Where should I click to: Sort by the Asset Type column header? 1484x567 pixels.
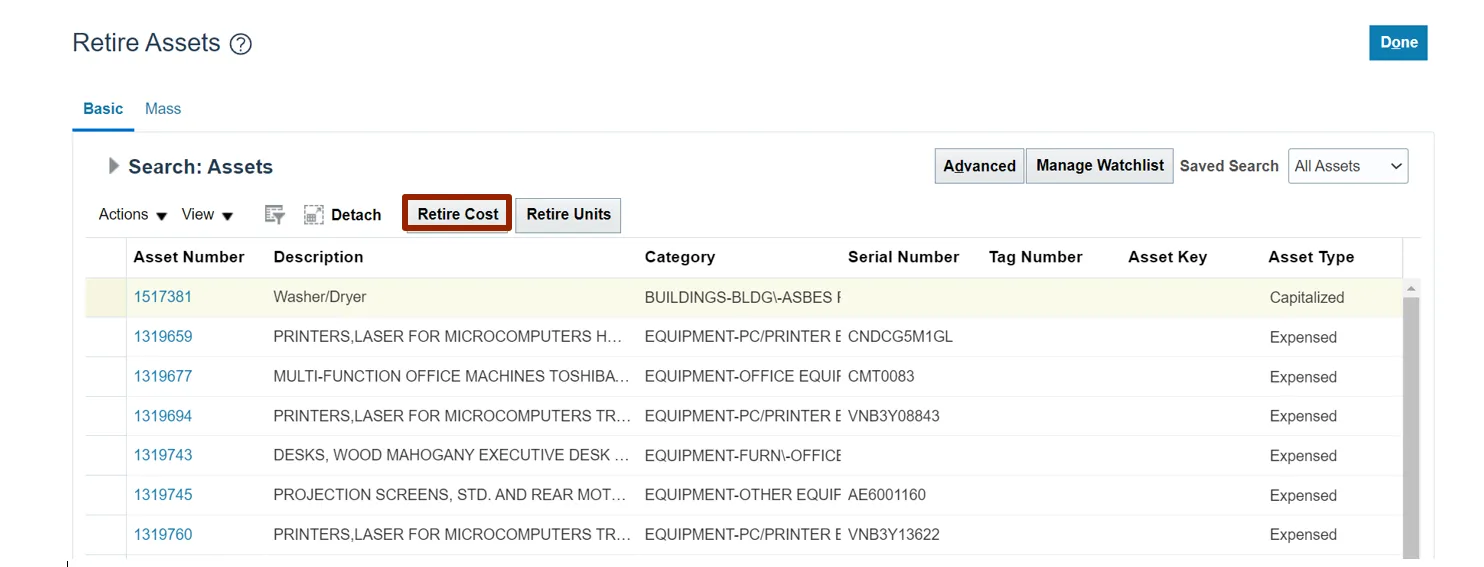click(1311, 257)
